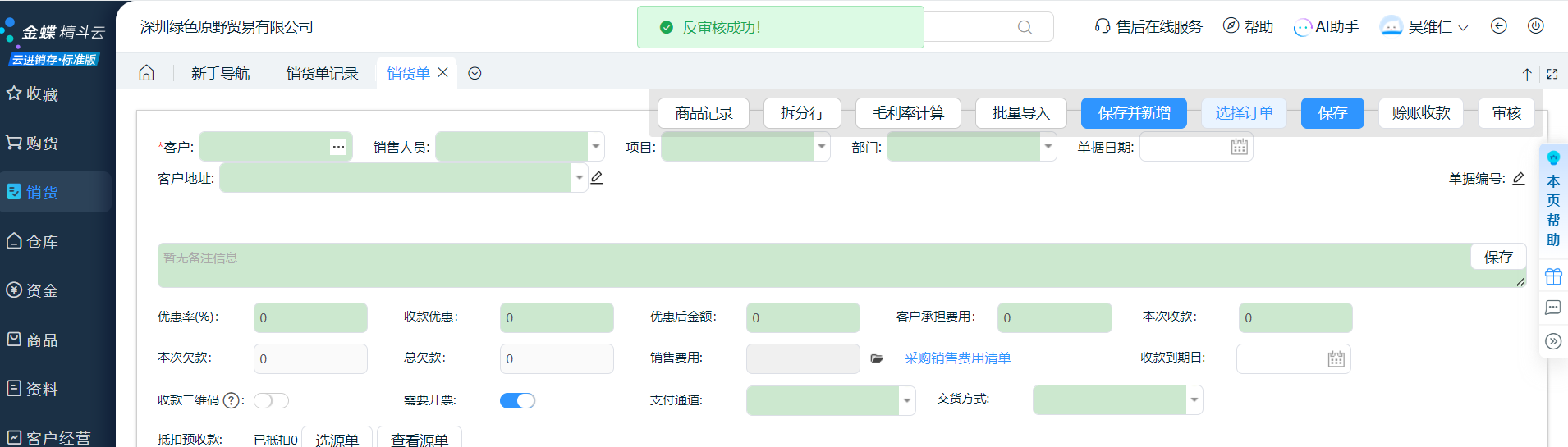This screenshot has height=447, width=1568.
Task: Open the gift icon in right sidebar
Action: tap(1552, 276)
